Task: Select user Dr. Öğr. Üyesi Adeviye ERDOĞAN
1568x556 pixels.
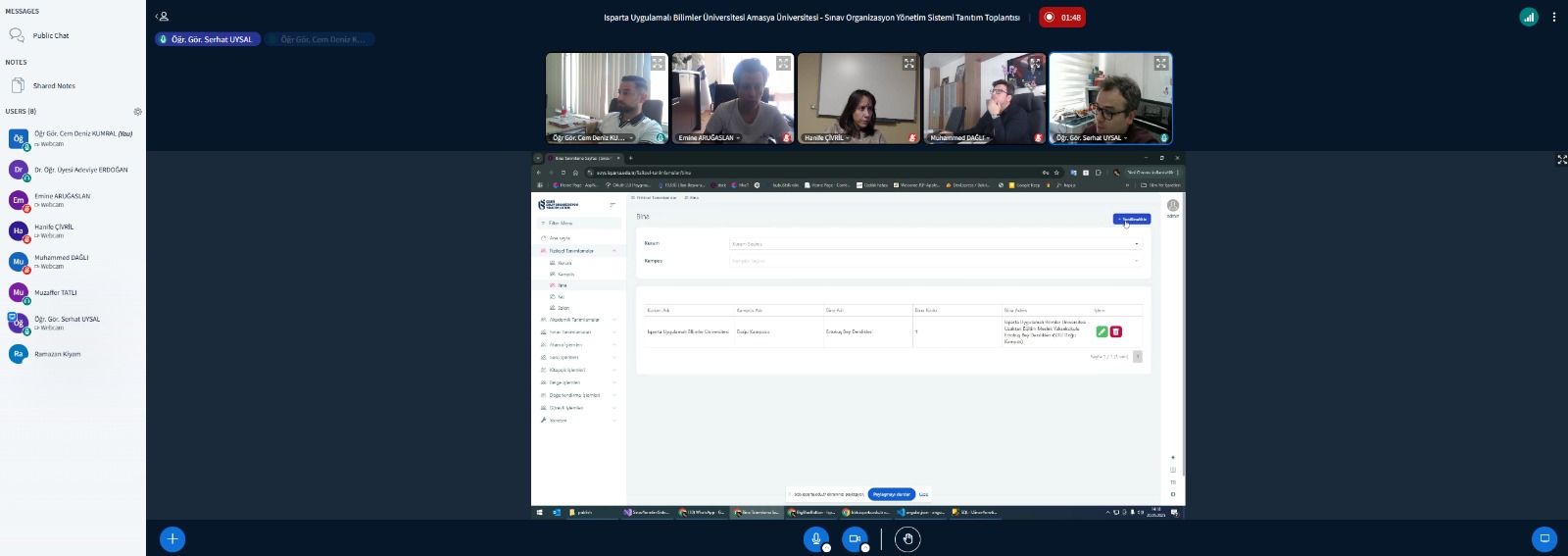Action: (73, 170)
